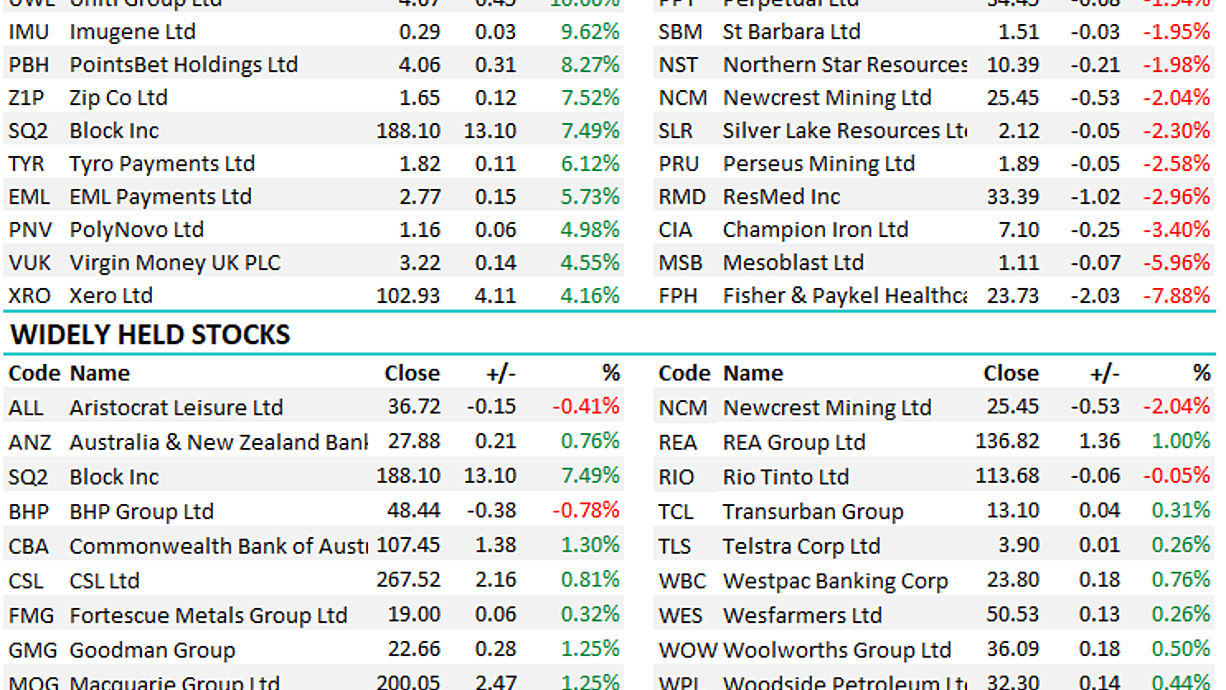Select Tyro Payments Ltd name cell
Viewport: 1226px width, 690px height.
(162, 164)
